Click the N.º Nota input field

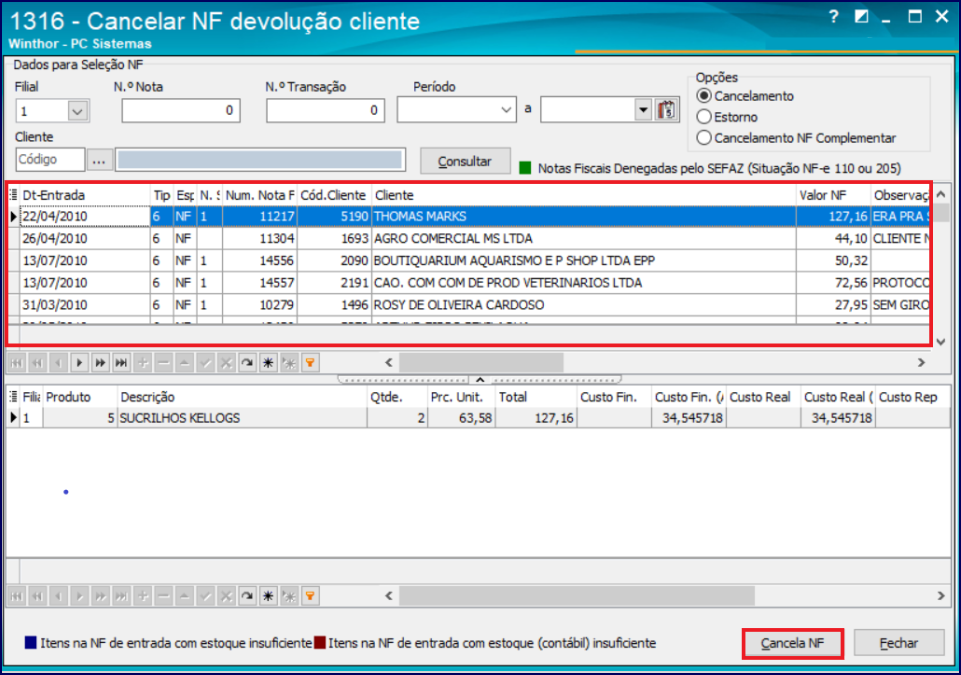pos(181,111)
